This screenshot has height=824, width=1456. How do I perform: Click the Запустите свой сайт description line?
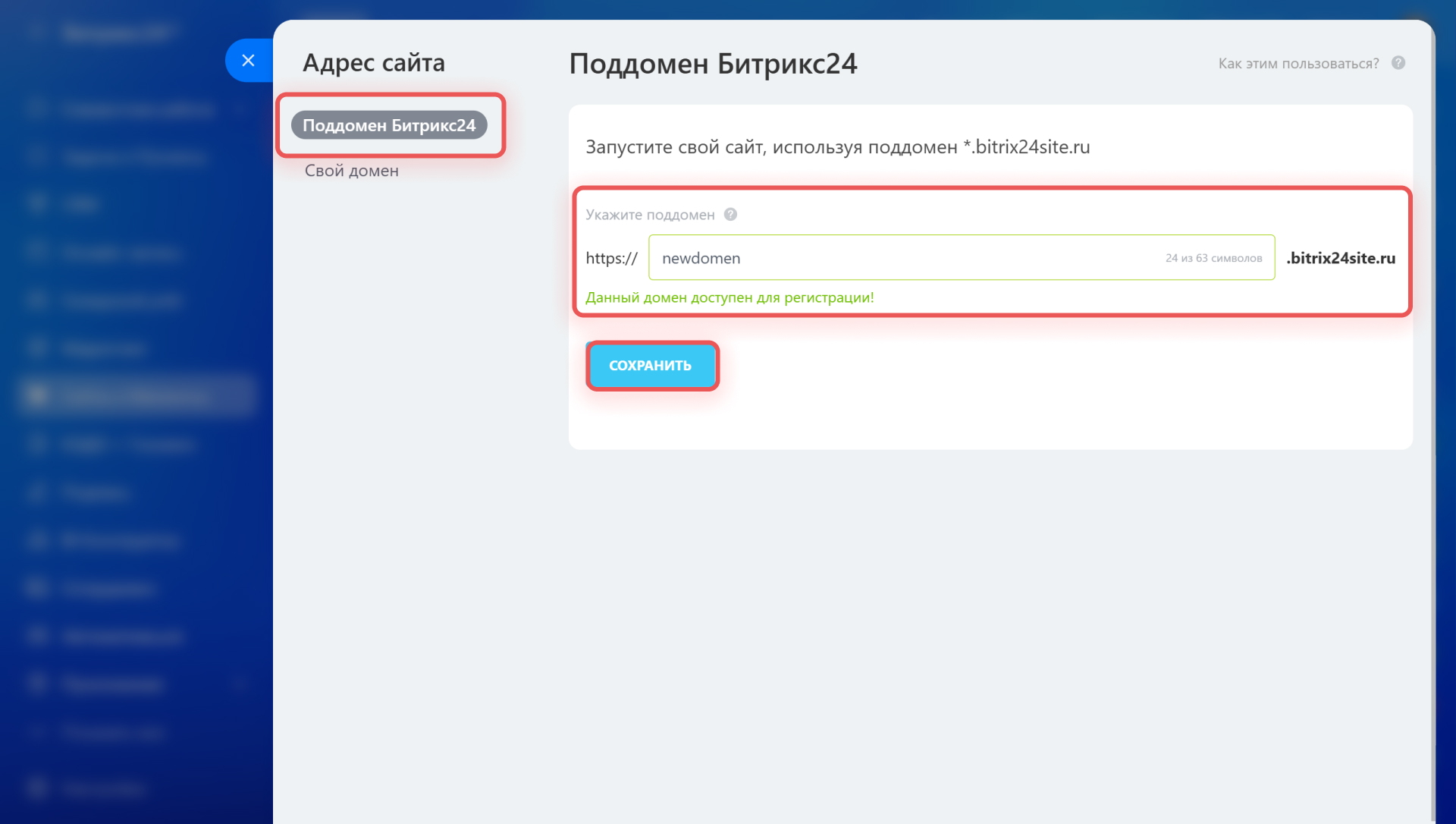coord(837,147)
